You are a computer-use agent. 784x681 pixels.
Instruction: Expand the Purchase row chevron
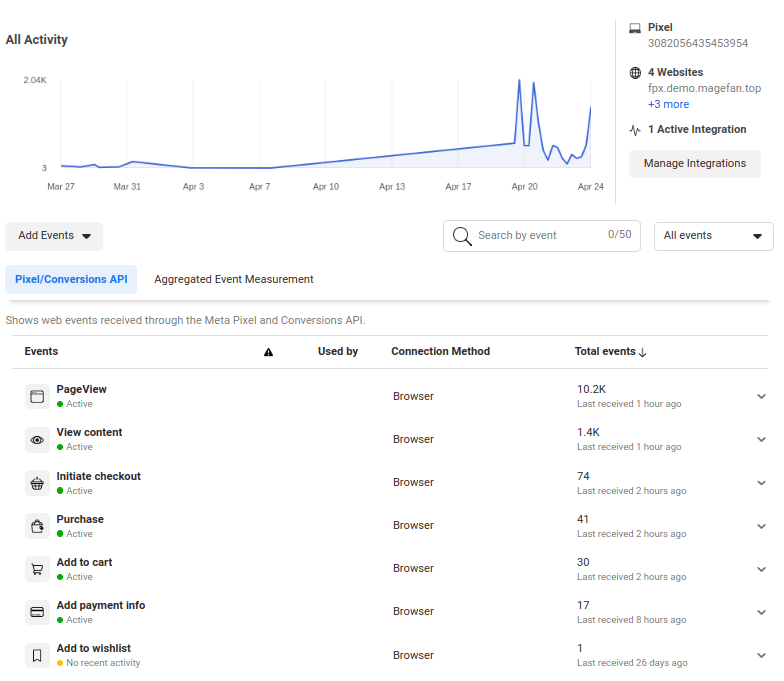coord(762,526)
